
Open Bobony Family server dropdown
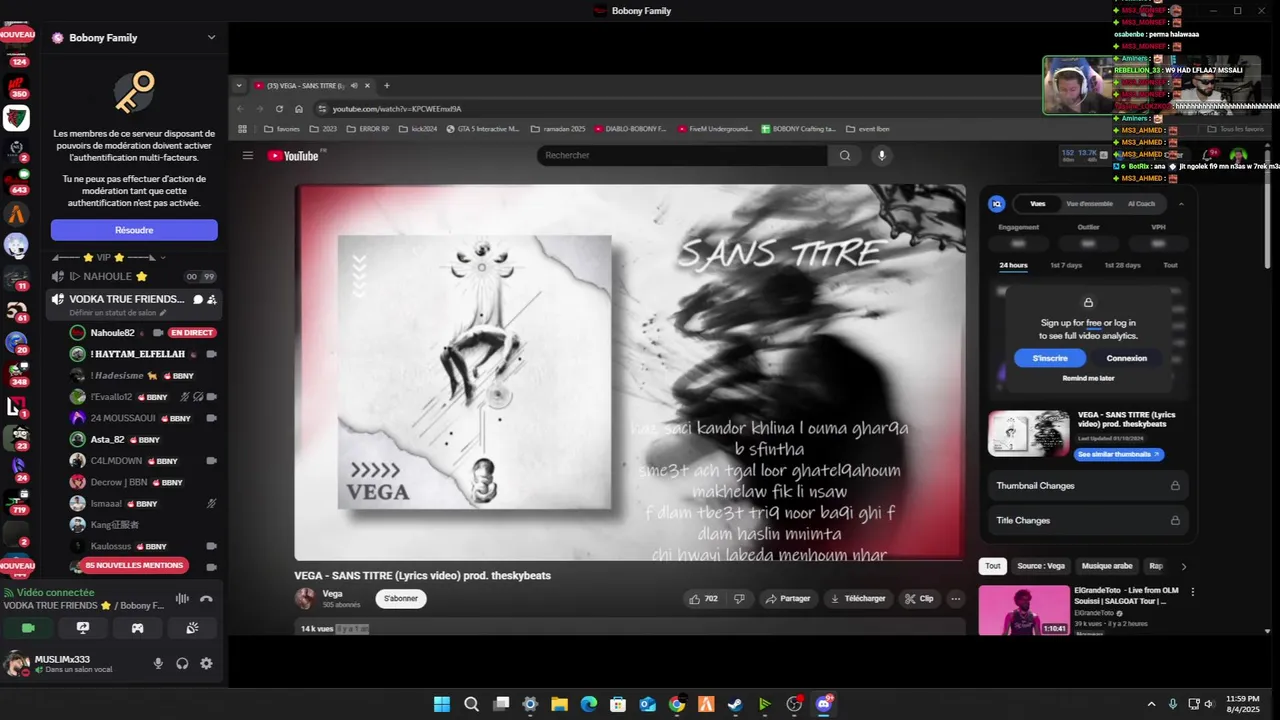coord(211,38)
